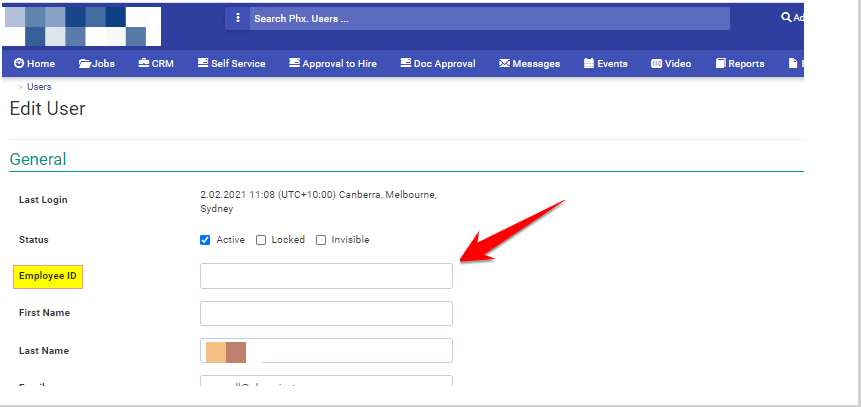Focus the Search Phx. Users field
This screenshot has height=407, width=861.
click(x=490, y=18)
